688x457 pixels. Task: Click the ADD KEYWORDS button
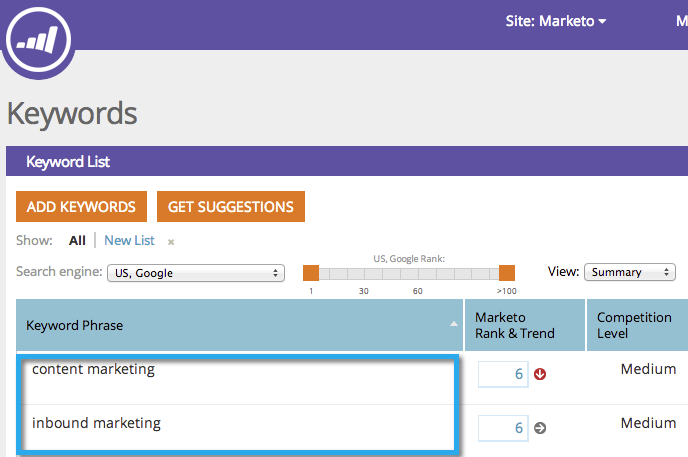[x=81, y=207]
